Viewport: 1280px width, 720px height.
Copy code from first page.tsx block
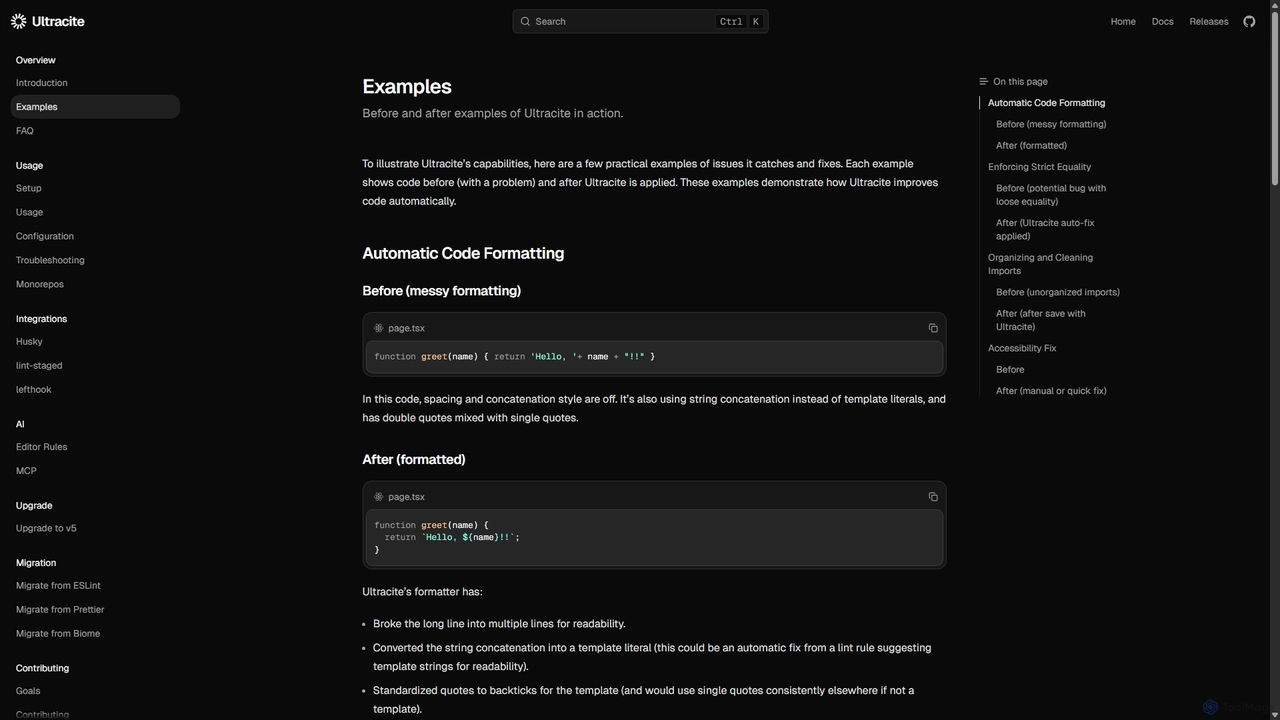tap(933, 328)
